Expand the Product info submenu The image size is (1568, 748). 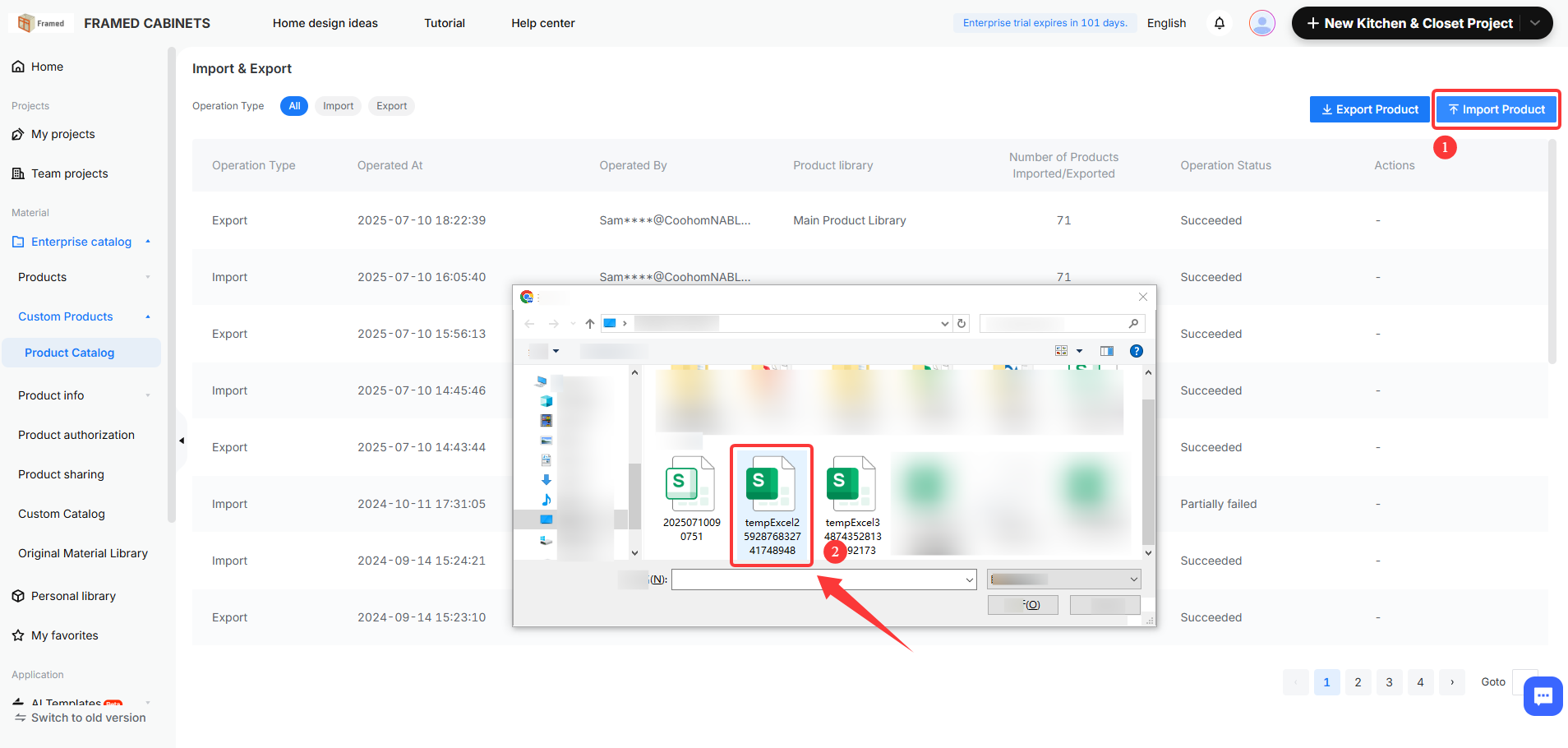pyautogui.click(x=148, y=395)
